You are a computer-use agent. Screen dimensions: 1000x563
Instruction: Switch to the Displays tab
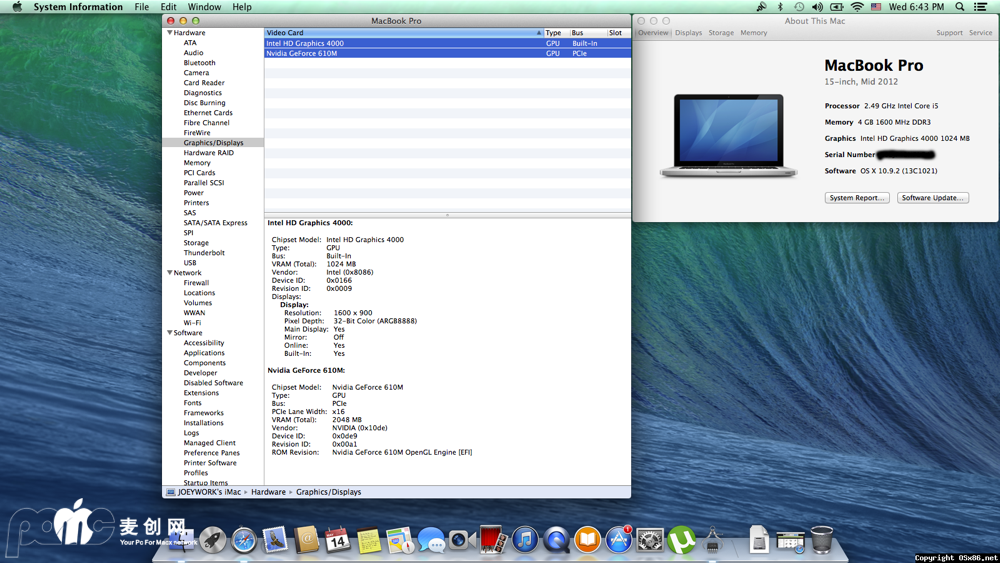point(688,33)
